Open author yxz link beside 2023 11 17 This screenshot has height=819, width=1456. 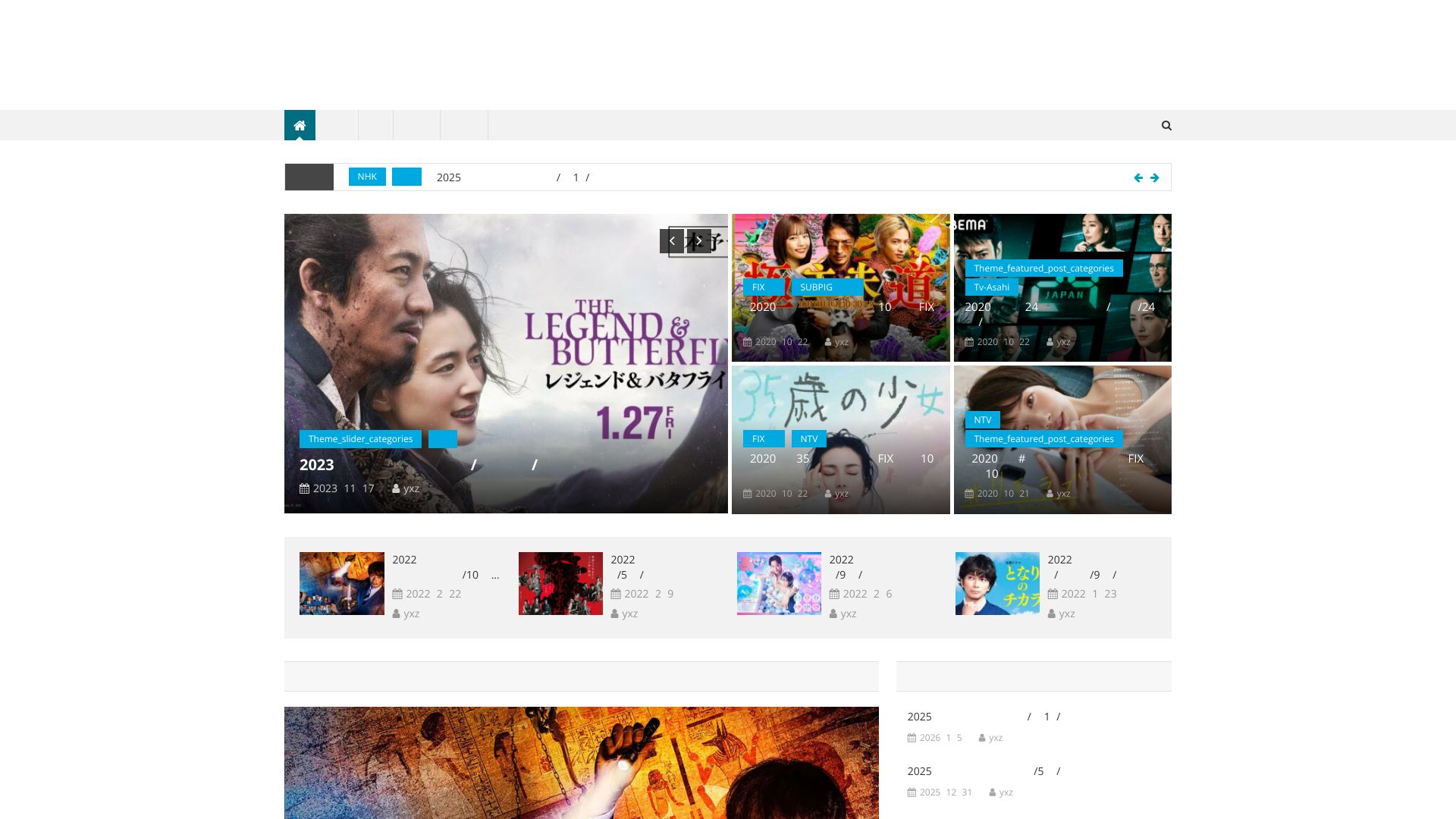click(x=411, y=488)
